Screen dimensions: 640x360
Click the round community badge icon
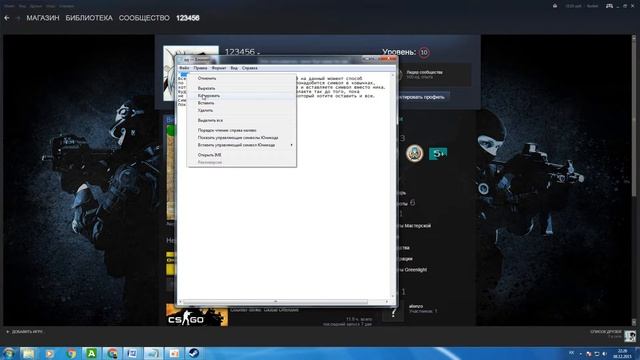[x=415, y=153]
